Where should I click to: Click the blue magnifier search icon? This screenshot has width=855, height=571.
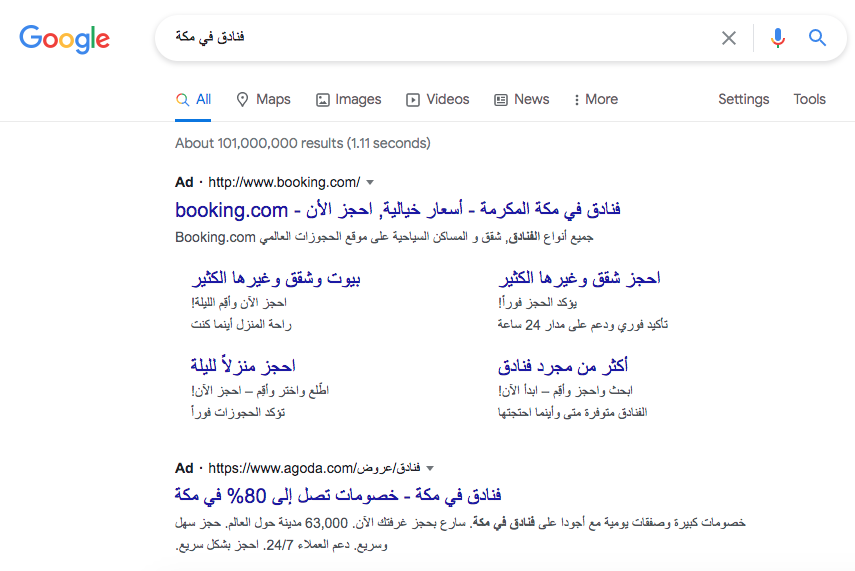[x=817, y=38]
